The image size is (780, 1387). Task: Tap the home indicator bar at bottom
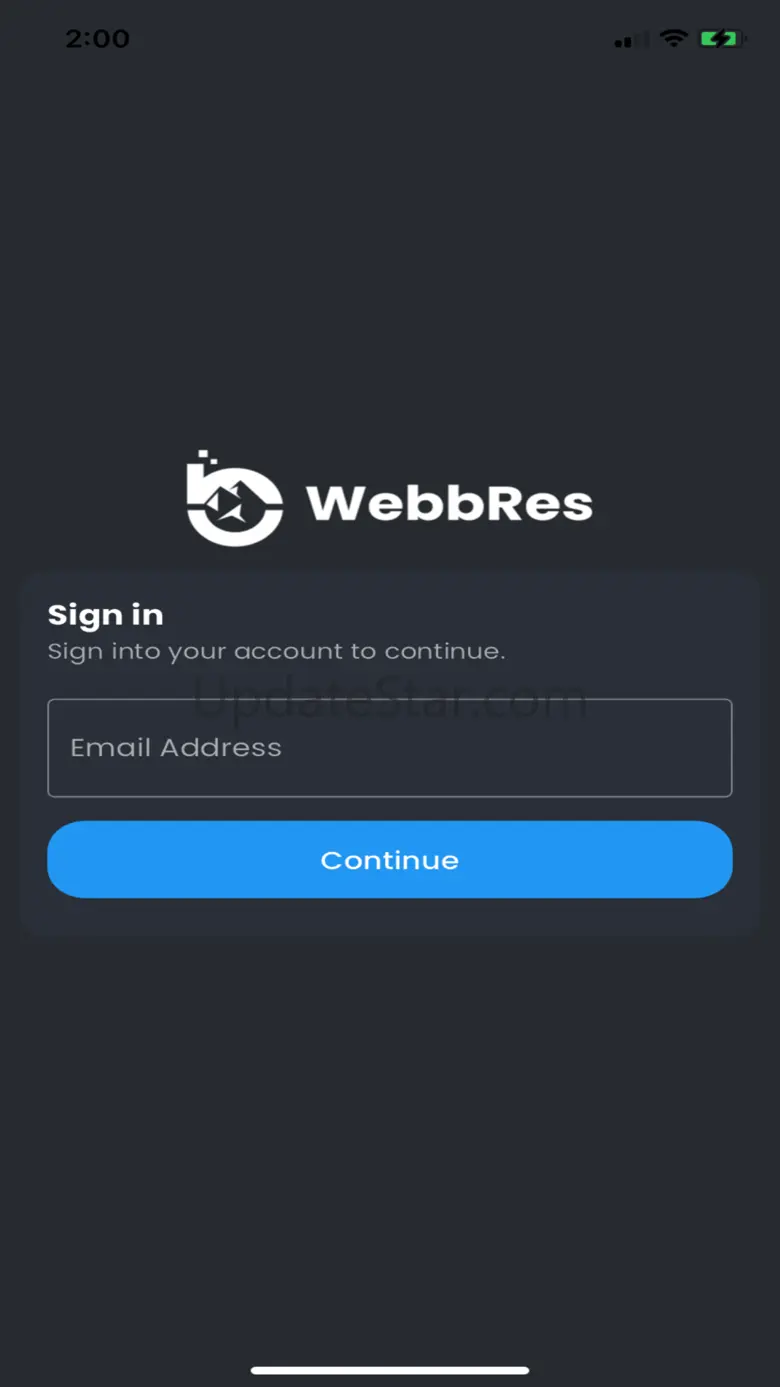[390, 1370]
